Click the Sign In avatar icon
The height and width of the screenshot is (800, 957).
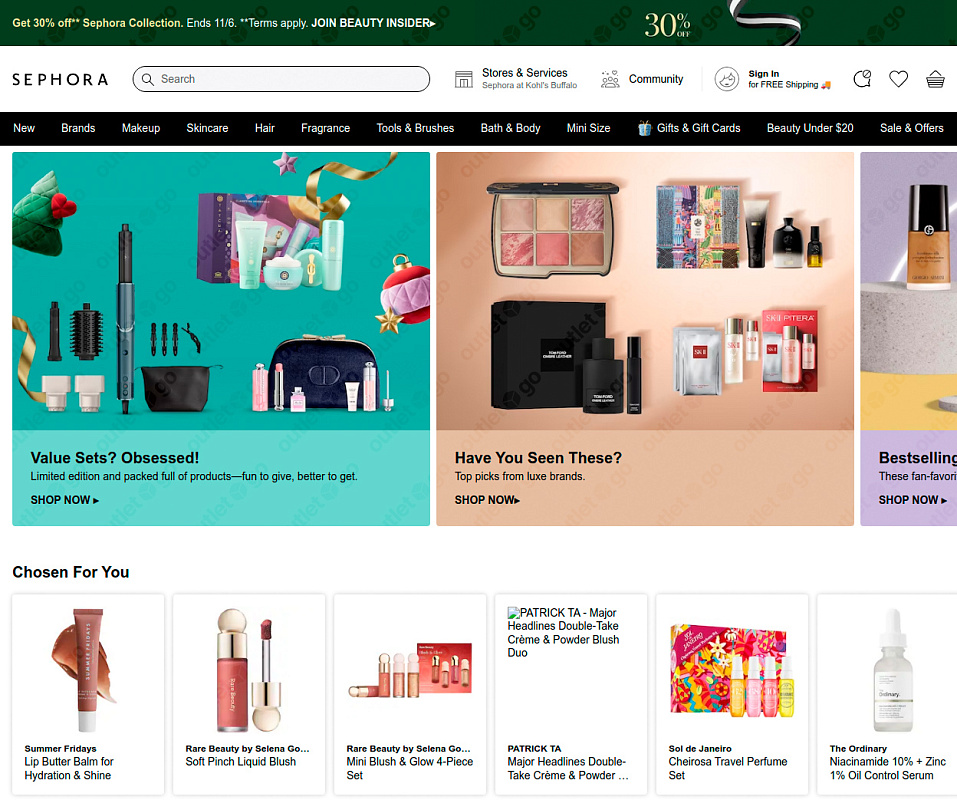[x=727, y=79]
